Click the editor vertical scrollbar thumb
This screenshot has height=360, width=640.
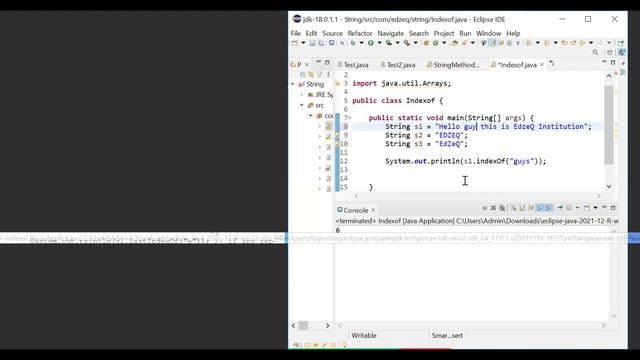(609, 125)
